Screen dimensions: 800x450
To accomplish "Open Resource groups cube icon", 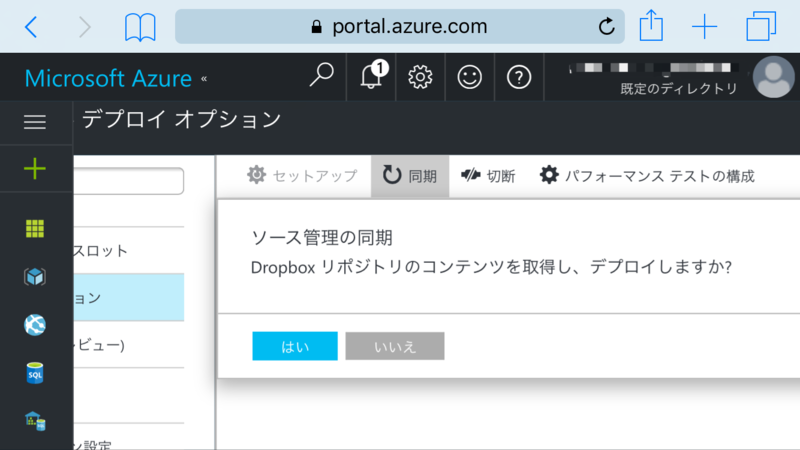I will [35, 277].
